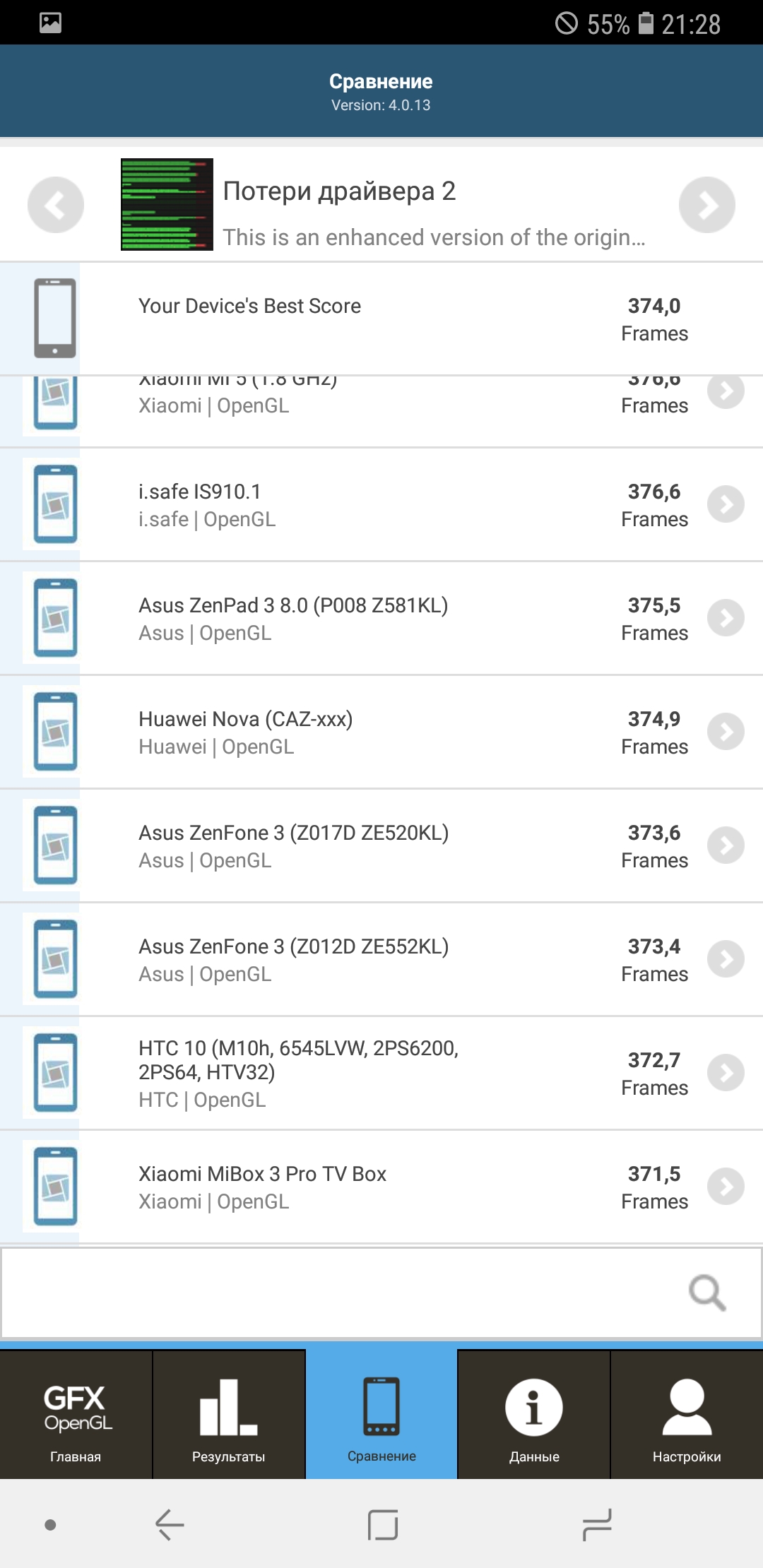Expand Huawei Nova details chevron
This screenshot has width=763, height=1568.
pyautogui.click(x=726, y=732)
